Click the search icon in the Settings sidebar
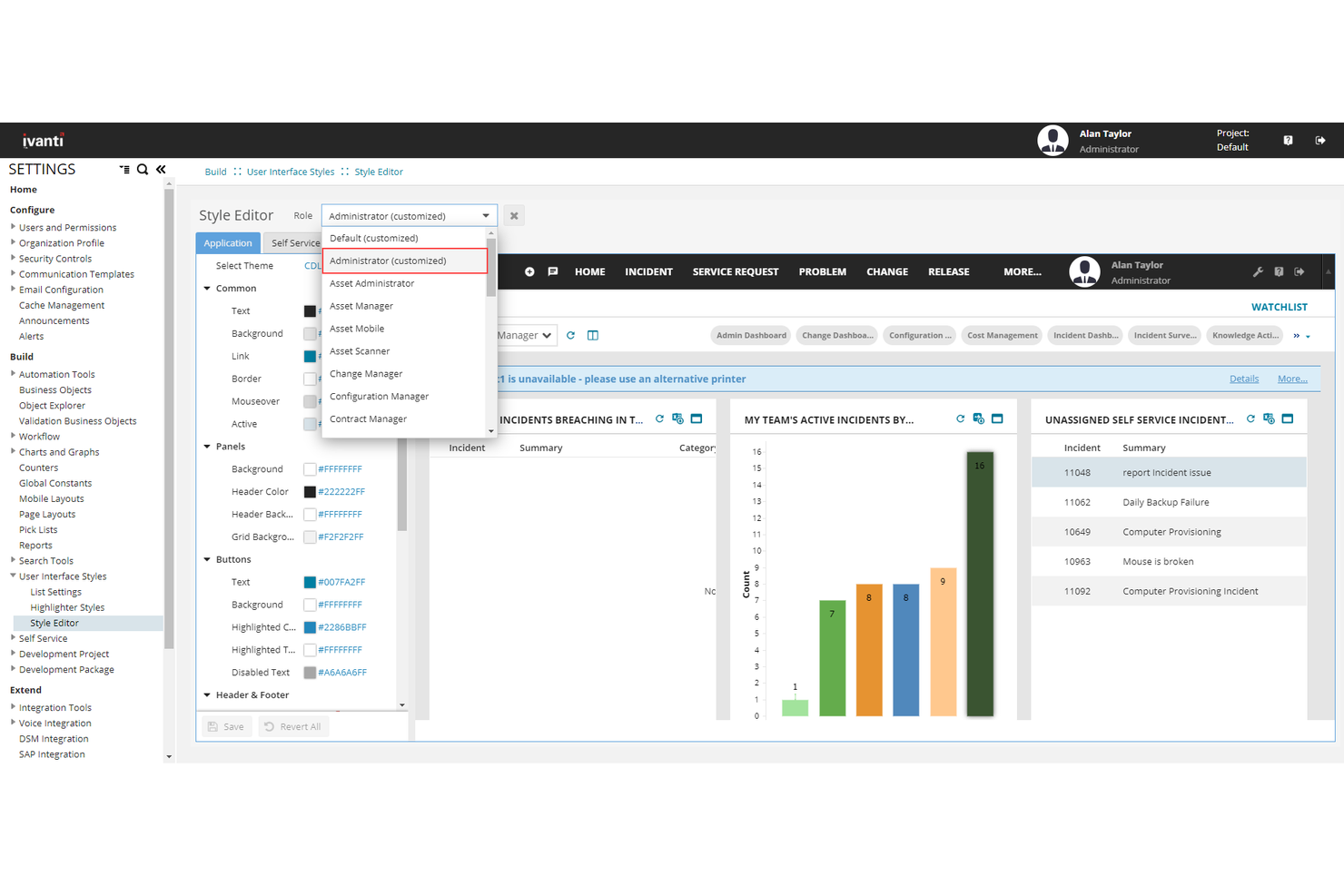 click(x=143, y=169)
